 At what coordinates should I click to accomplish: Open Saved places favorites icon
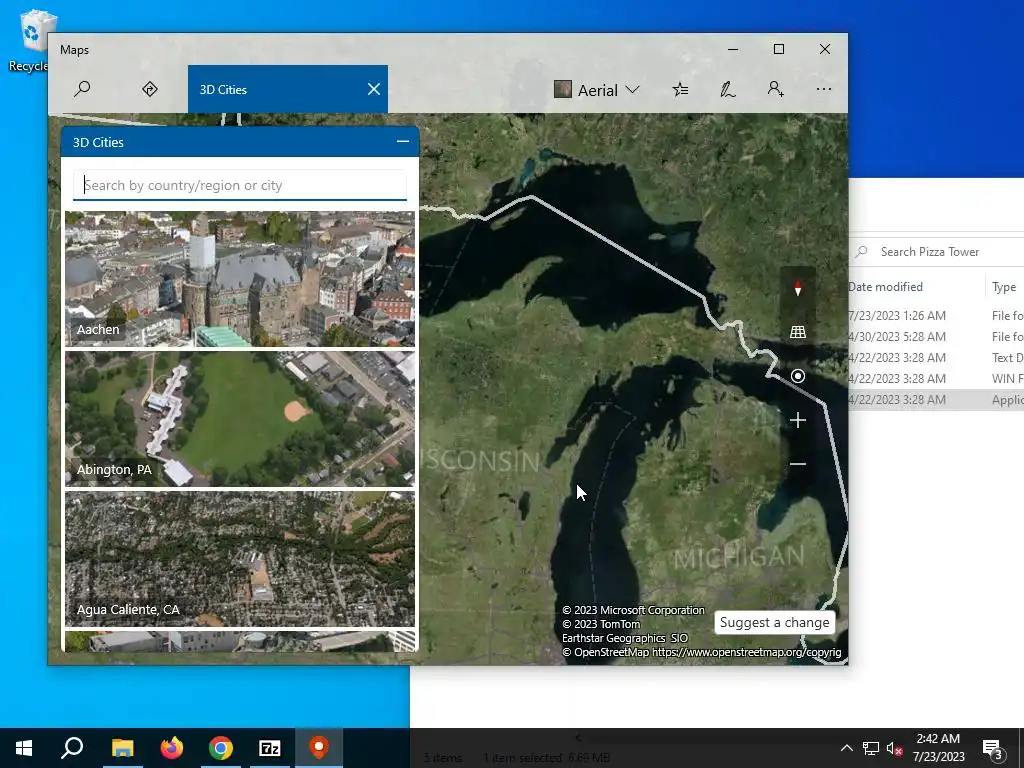click(680, 89)
